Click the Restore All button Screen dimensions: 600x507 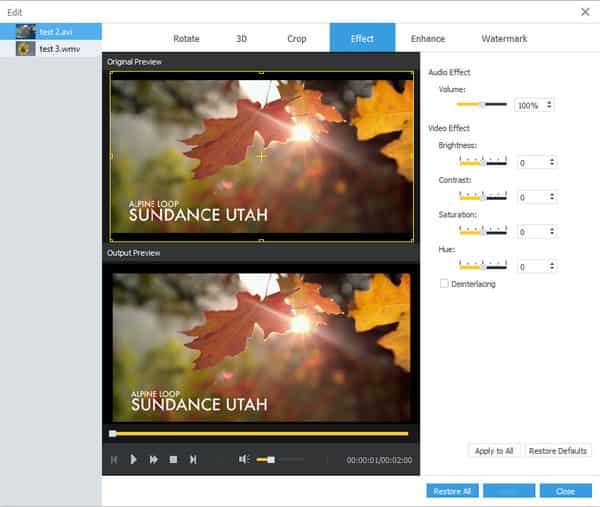[452, 491]
